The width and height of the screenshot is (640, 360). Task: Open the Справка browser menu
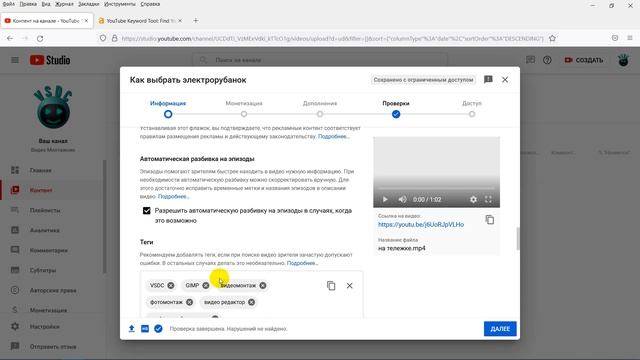point(150,4)
